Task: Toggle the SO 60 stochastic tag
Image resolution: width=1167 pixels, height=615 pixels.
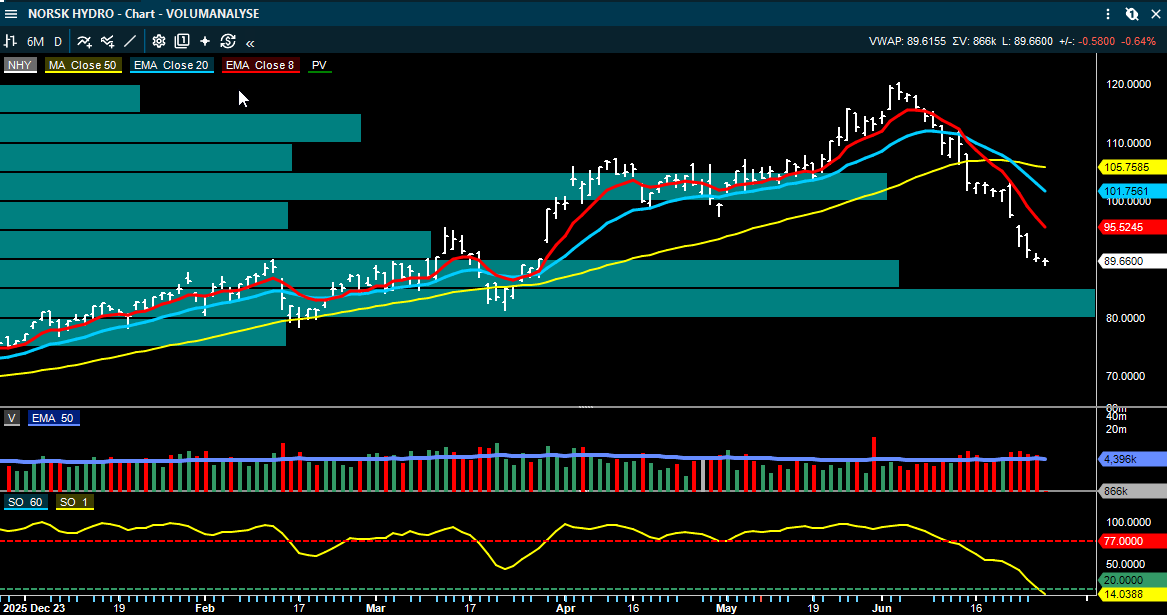Action: point(25,502)
